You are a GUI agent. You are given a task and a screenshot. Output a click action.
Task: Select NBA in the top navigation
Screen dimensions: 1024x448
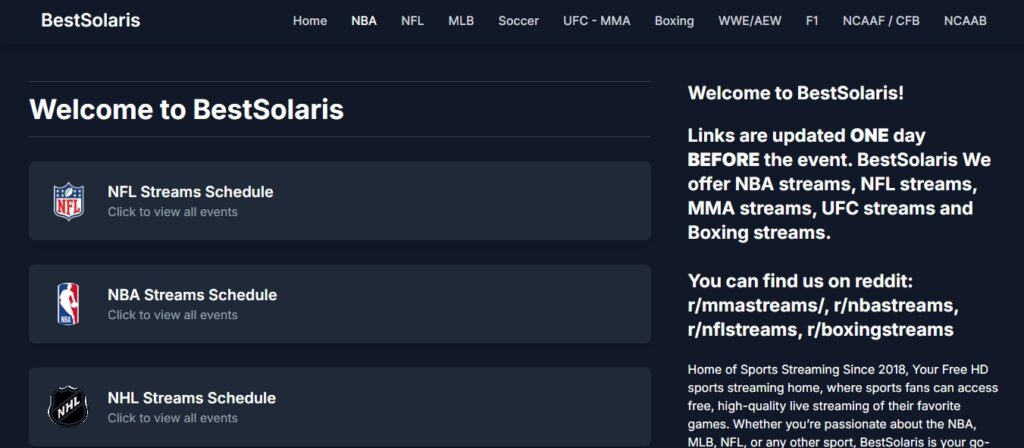(364, 21)
